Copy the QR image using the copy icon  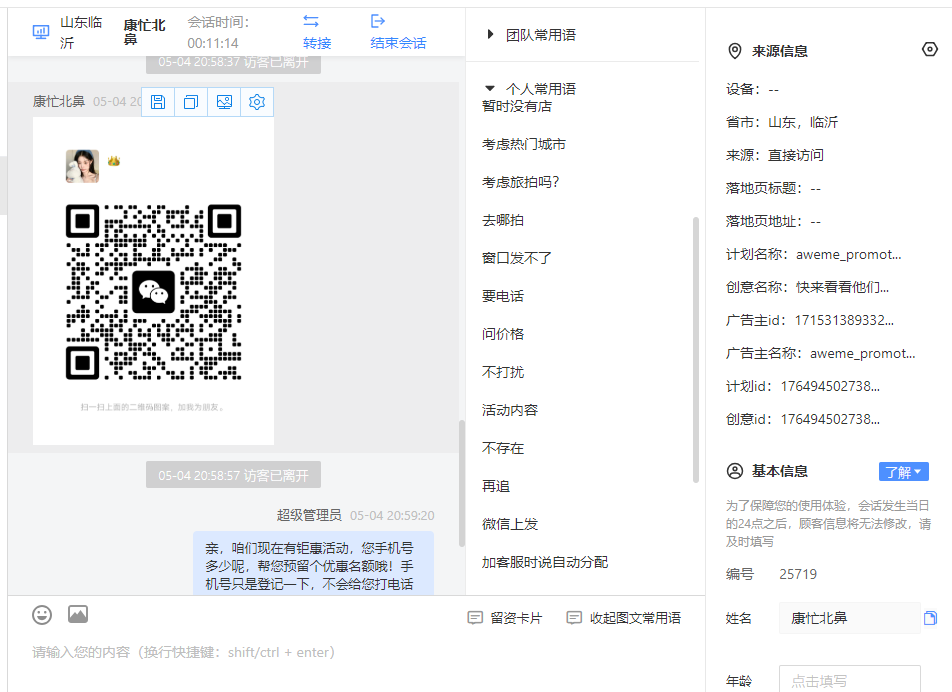tap(191, 102)
